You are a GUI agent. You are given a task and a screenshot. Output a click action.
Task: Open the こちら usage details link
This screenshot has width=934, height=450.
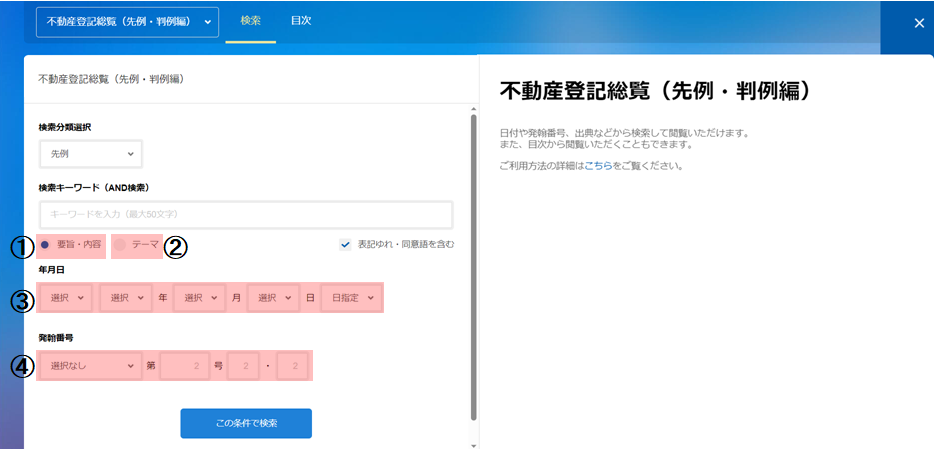click(598, 166)
